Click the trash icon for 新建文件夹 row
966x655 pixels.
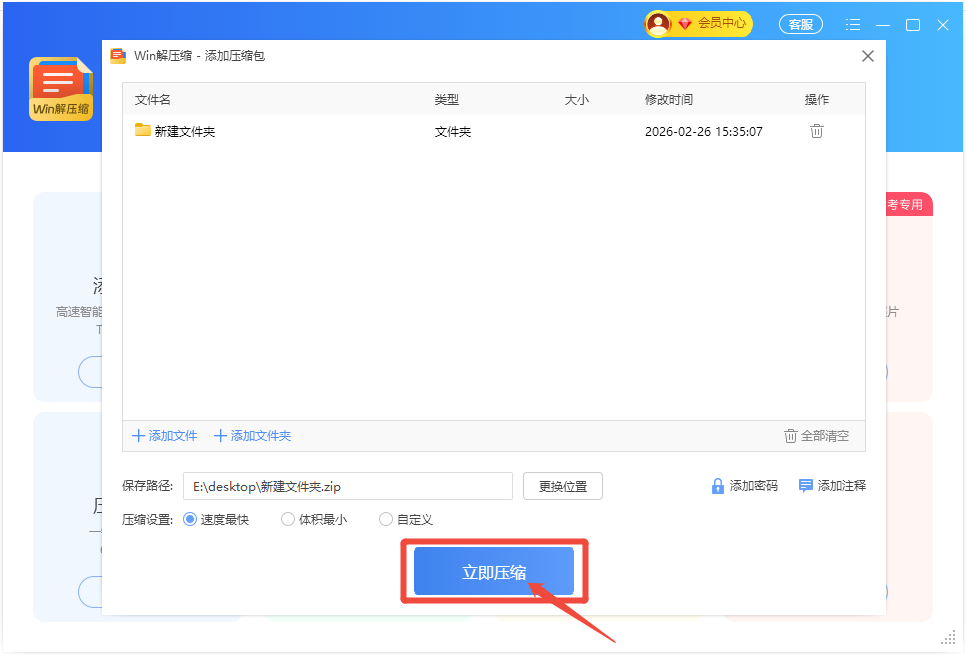coord(816,131)
